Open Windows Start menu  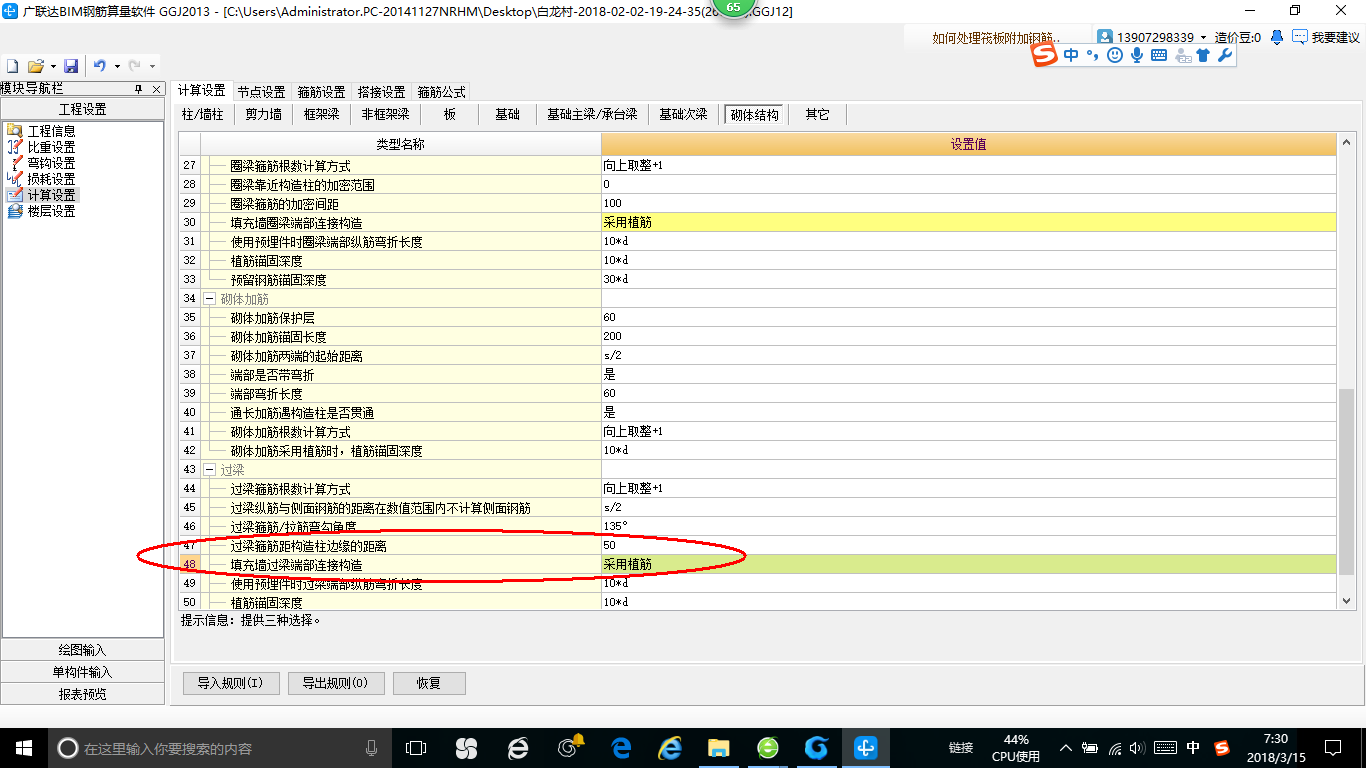pyautogui.click(x=22, y=747)
